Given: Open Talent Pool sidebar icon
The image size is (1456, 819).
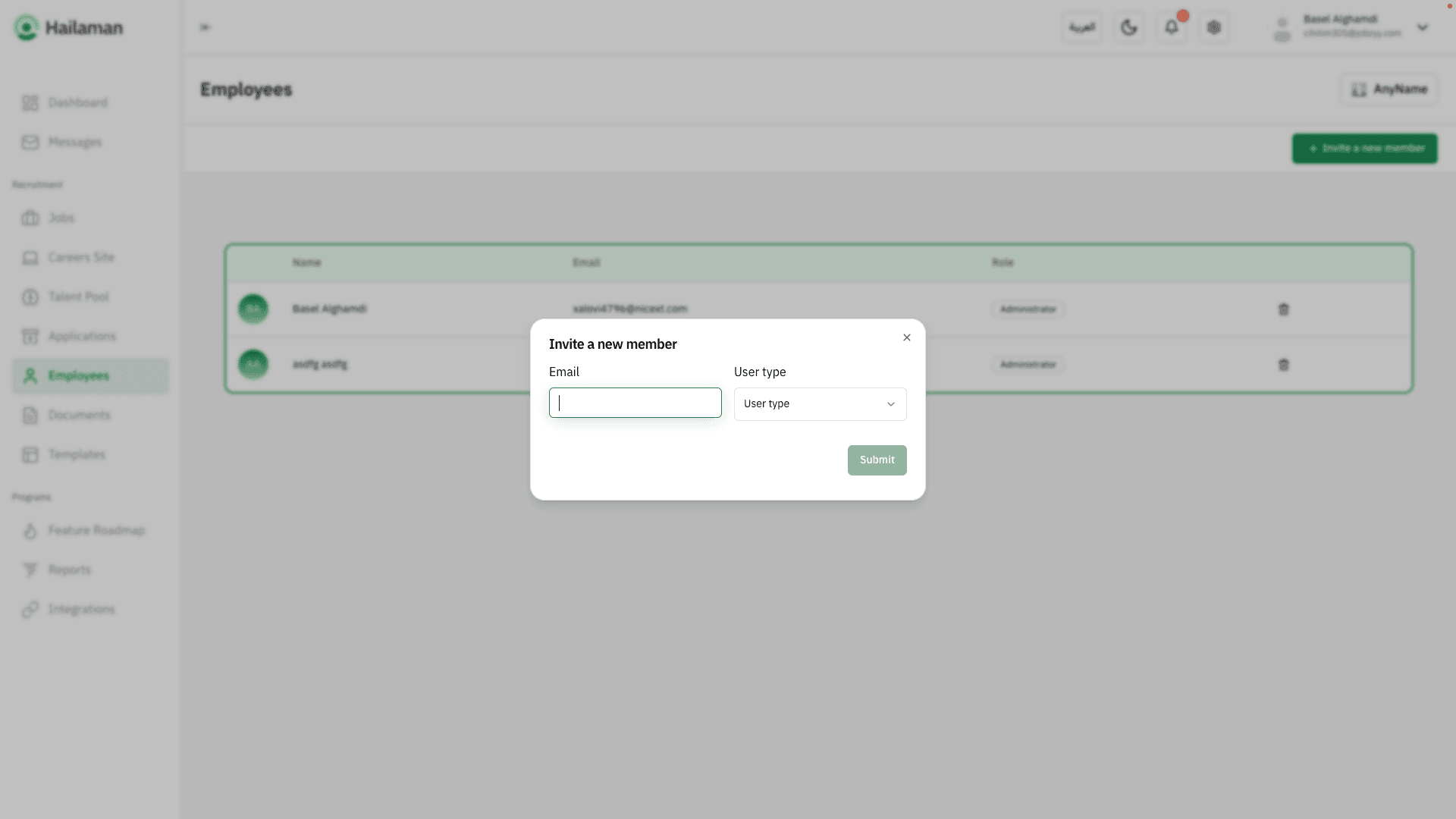Looking at the screenshot, I should [30, 297].
